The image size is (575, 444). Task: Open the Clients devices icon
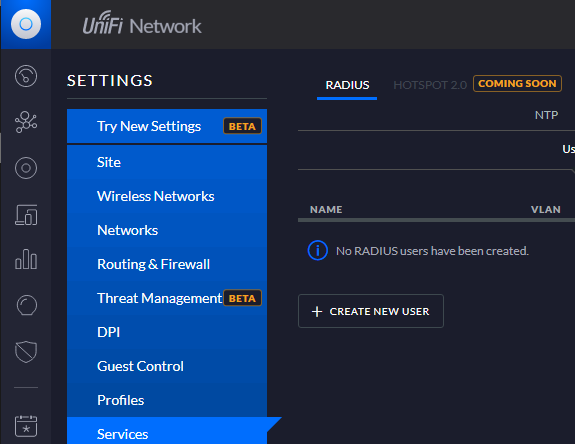pos(26,214)
